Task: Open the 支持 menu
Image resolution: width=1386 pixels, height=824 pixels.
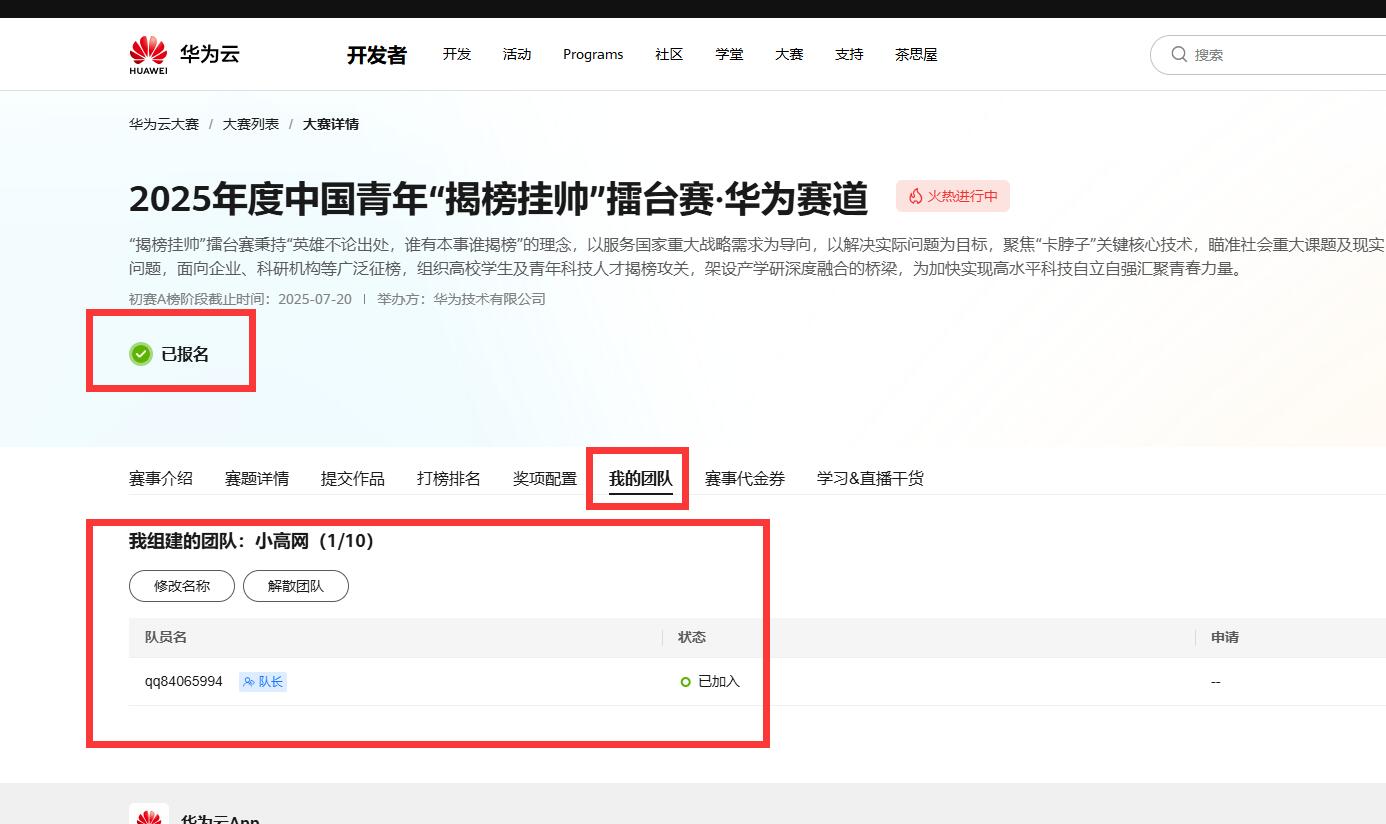Action: point(849,54)
